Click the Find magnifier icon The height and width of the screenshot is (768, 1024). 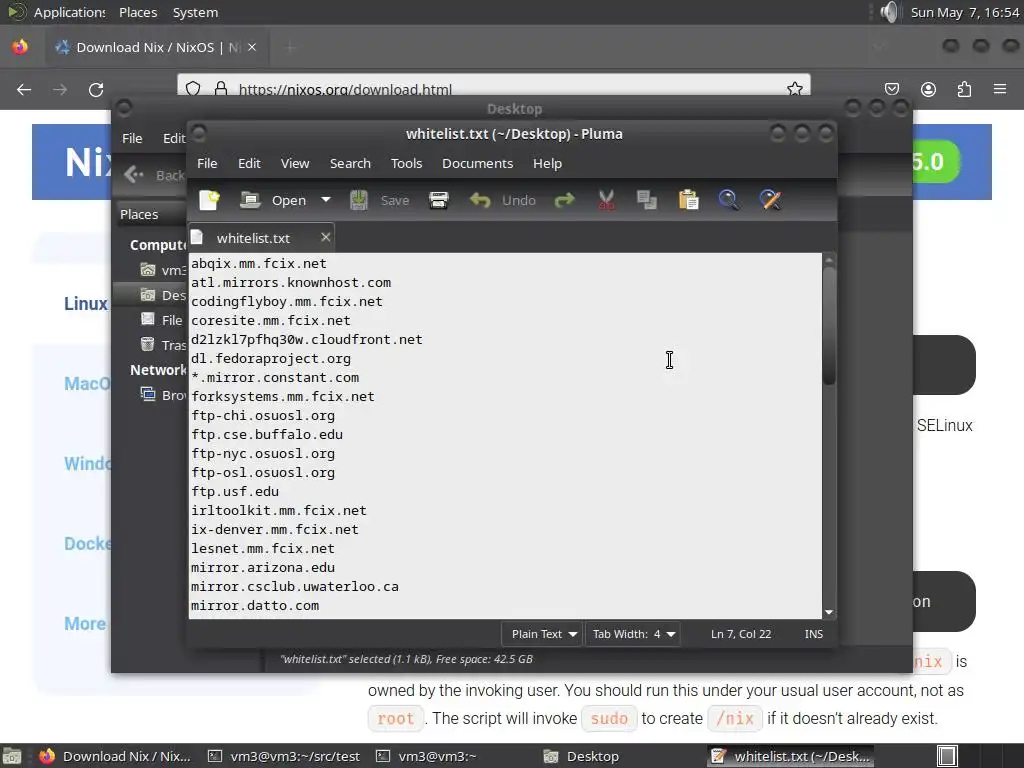click(x=728, y=200)
